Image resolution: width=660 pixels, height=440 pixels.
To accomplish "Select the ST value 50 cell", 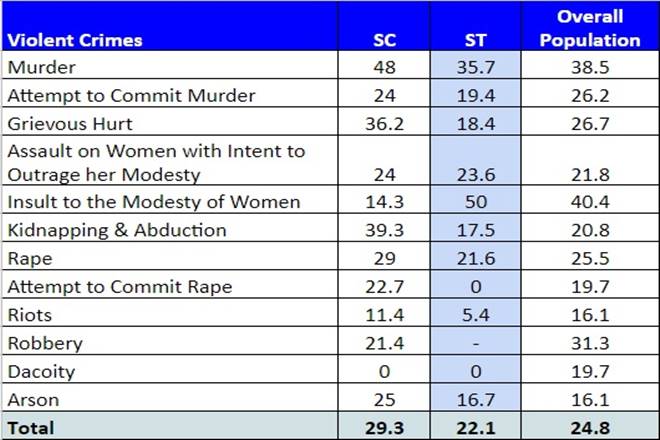I will tap(476, 202).
